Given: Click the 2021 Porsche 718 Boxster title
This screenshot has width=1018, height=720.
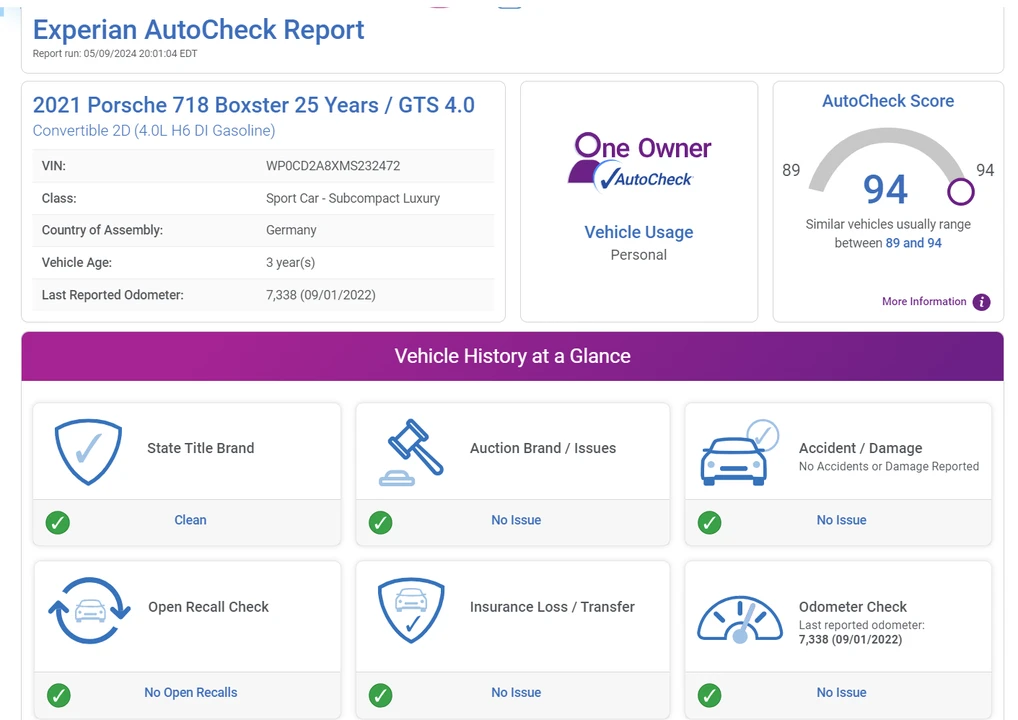Looking at the screenshot, I should tap(254, 105).
